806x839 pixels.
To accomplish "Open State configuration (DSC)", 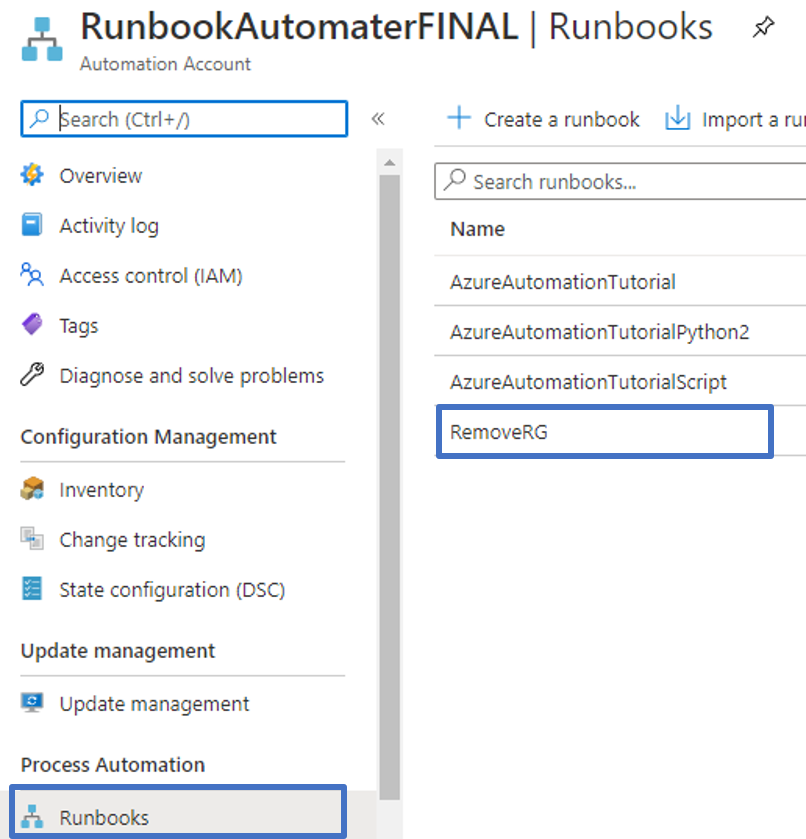I will pos(172,590).
